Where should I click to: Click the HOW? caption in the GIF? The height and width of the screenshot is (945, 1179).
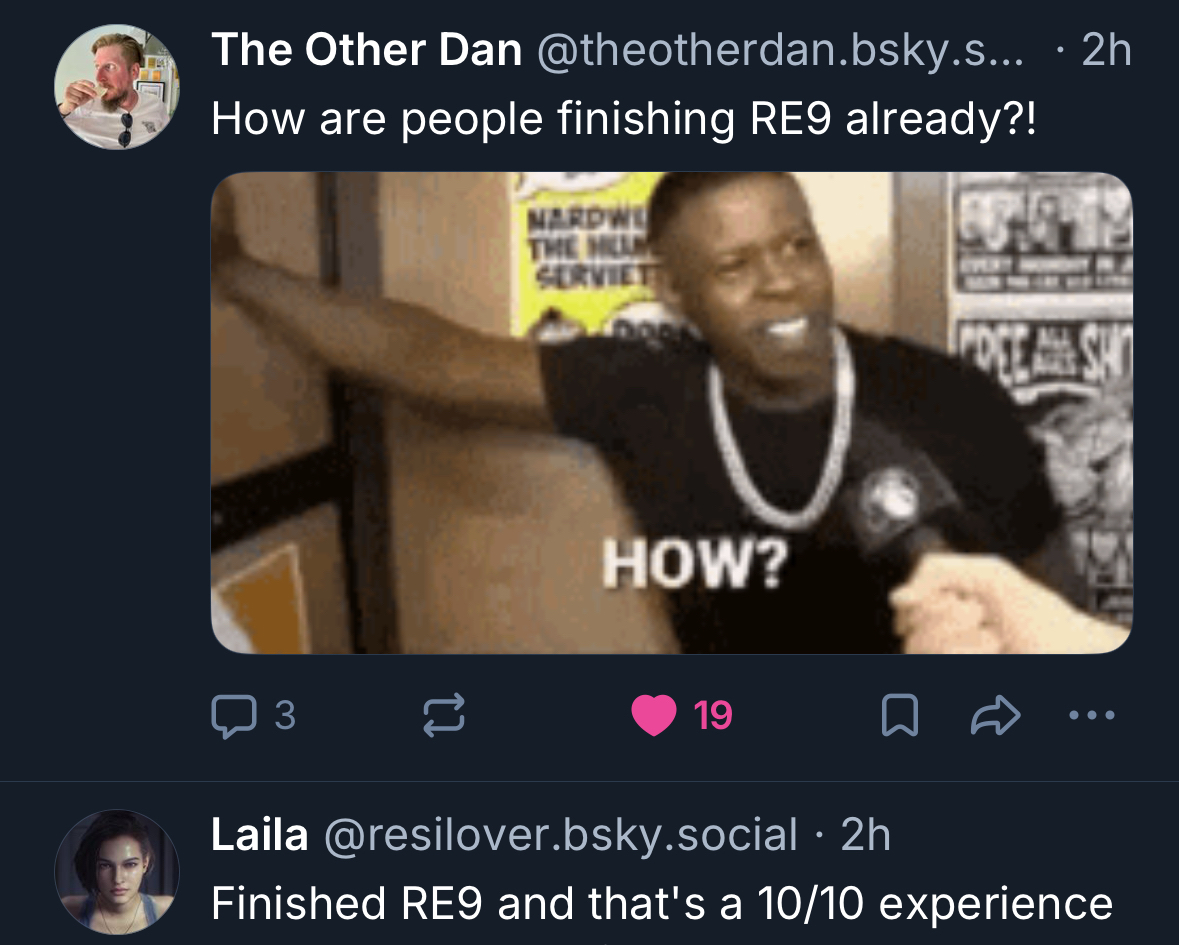pos(695,564)
